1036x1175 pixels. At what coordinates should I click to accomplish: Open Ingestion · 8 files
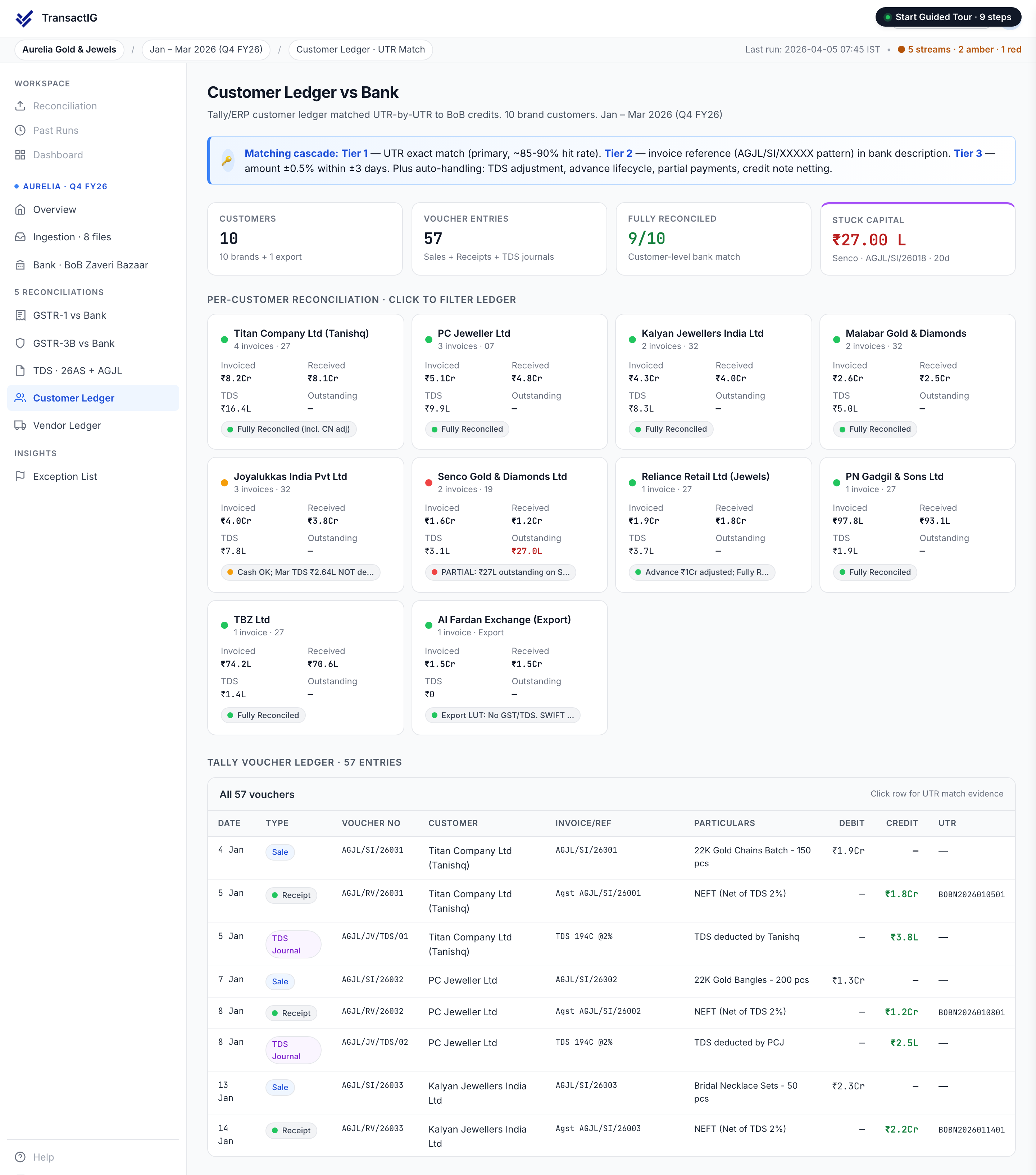click(93, 237)
